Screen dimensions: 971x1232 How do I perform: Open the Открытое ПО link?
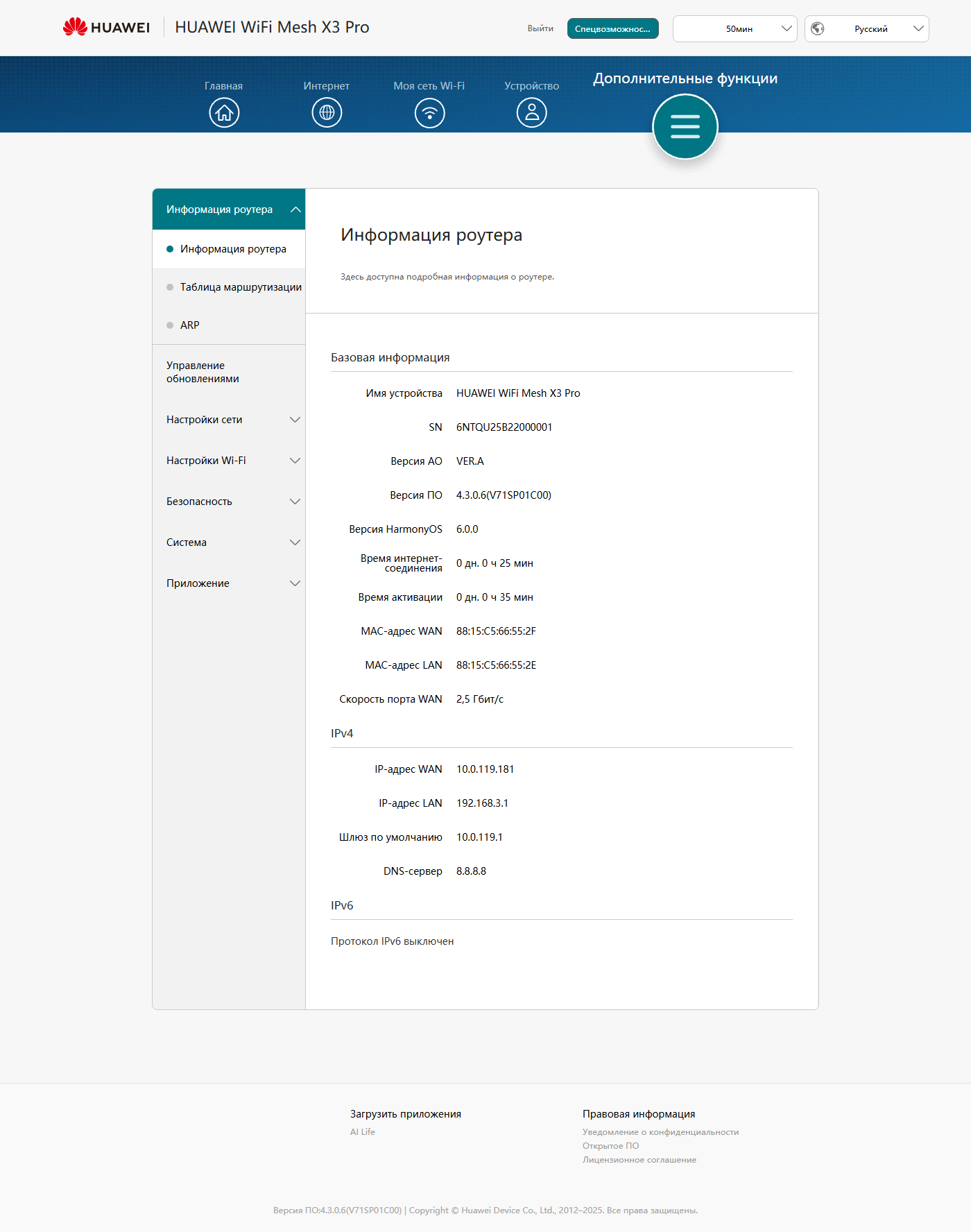610,1146
